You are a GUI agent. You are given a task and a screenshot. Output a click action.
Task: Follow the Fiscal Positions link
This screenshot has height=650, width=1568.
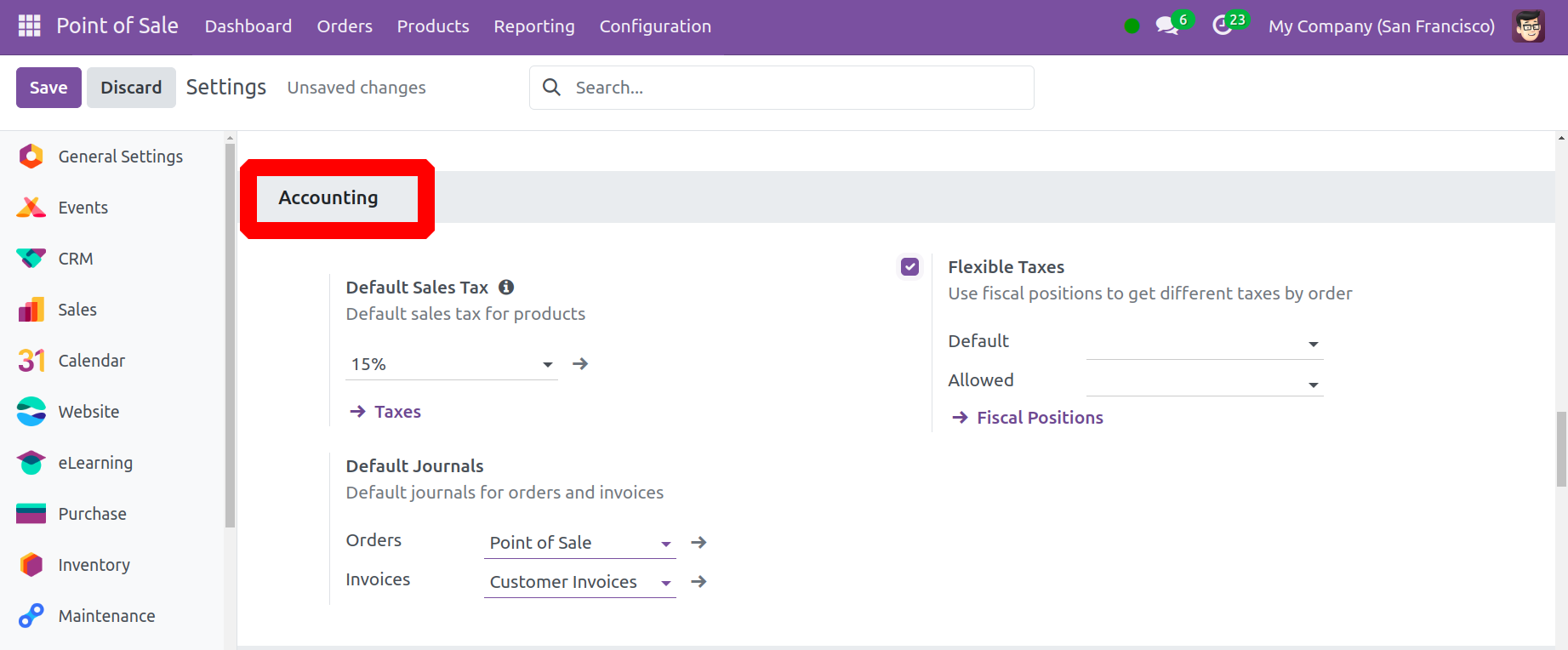coord(1039,418)
